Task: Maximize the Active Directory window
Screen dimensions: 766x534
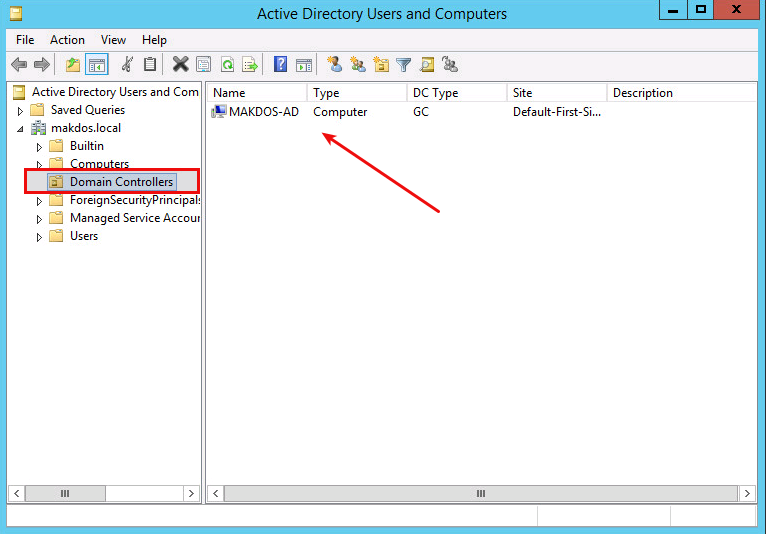Action: 701,9
